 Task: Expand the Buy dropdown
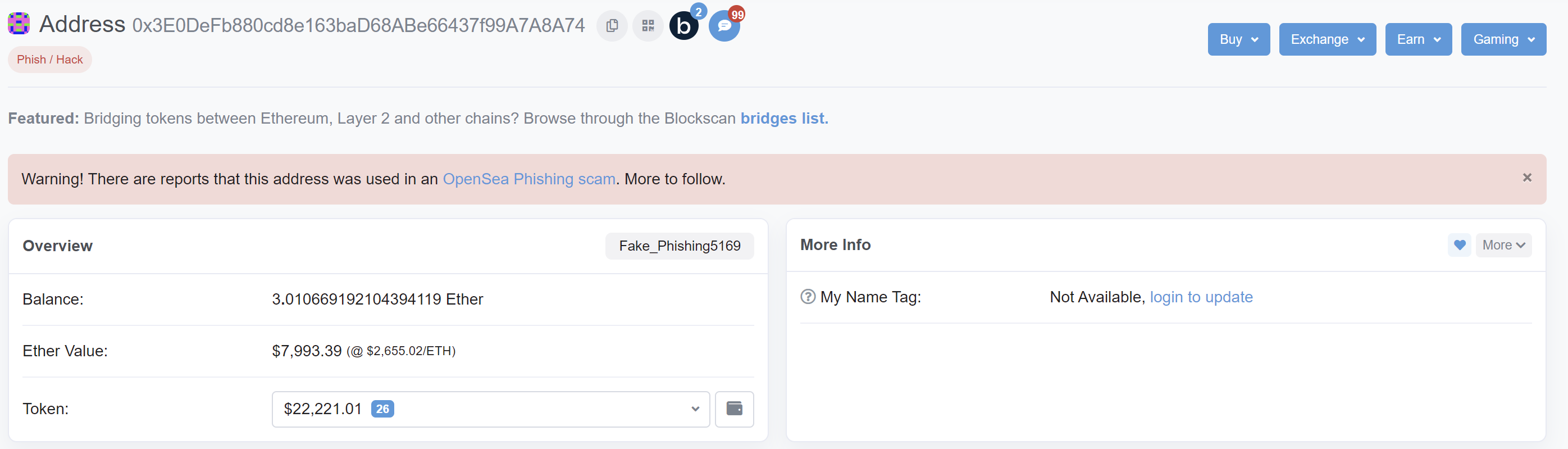(x=1238, y=39)
